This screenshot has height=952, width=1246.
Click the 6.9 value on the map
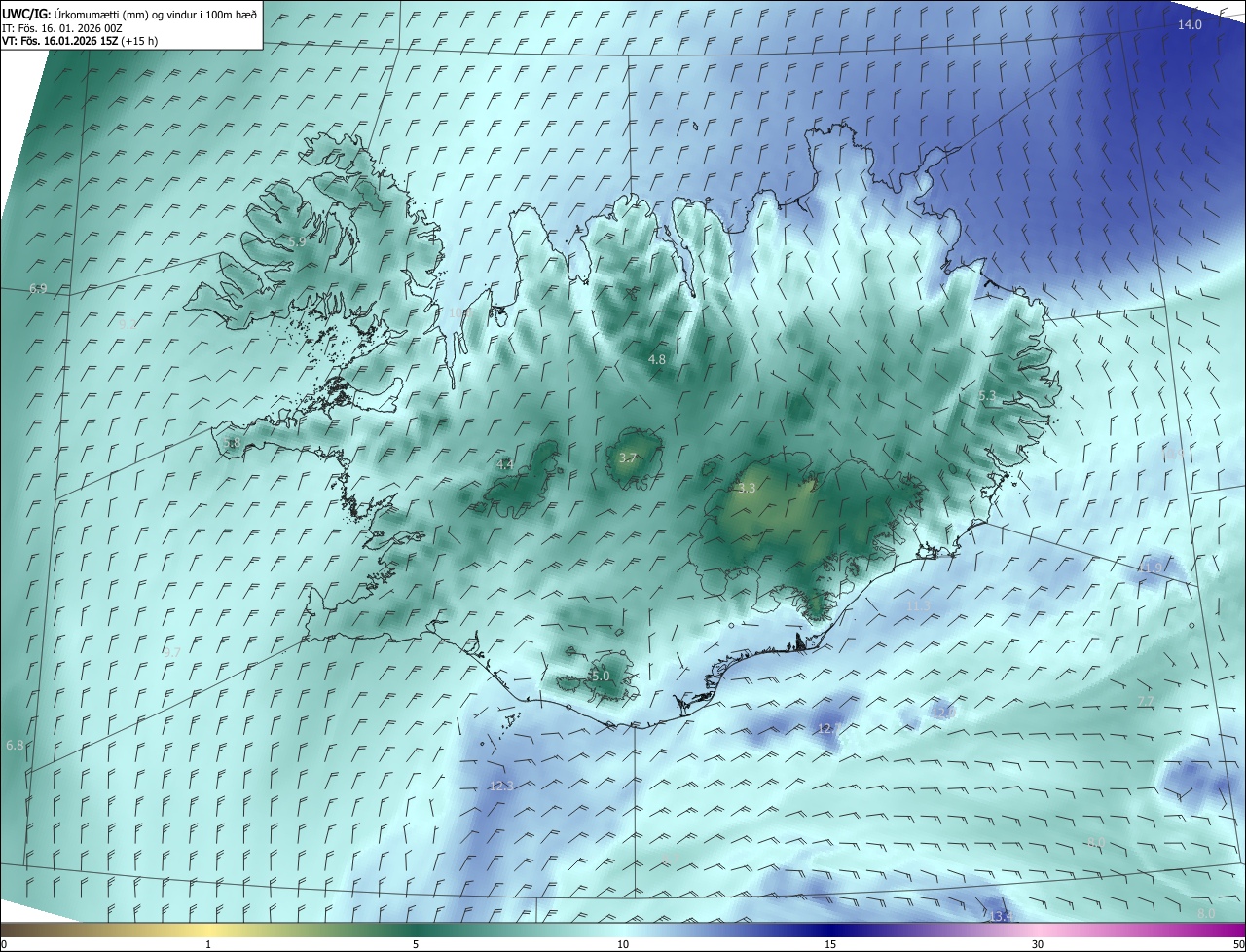38,289
